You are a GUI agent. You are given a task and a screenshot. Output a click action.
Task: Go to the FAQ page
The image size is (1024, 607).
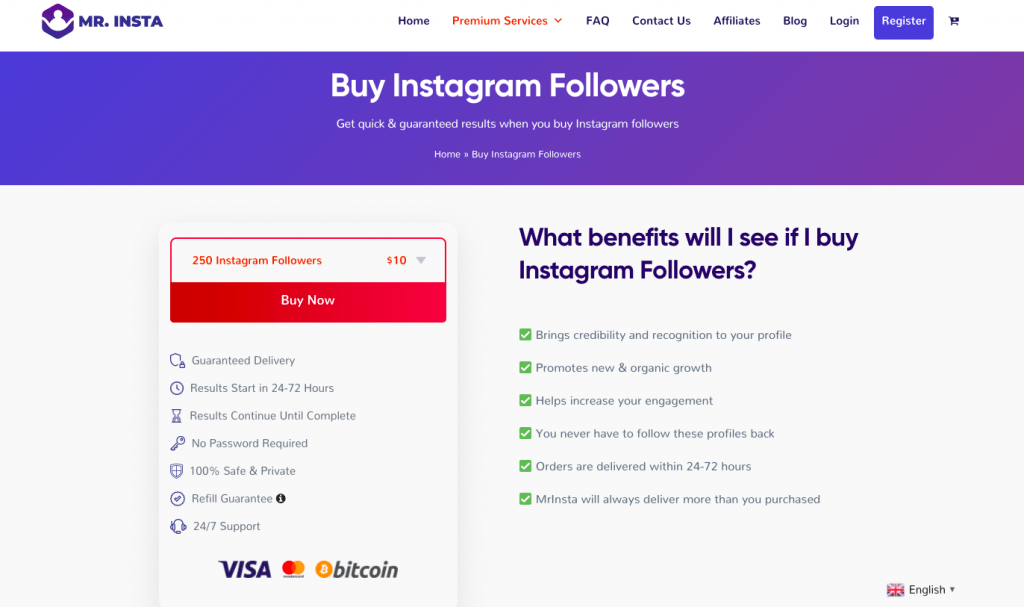(598, 21)
